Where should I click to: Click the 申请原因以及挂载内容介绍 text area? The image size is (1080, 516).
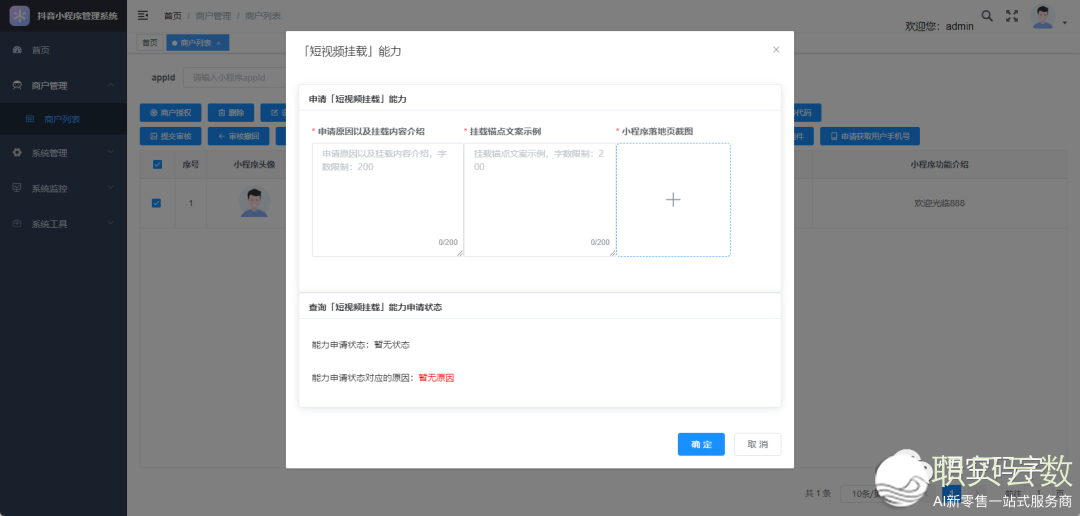click(388, 200)
